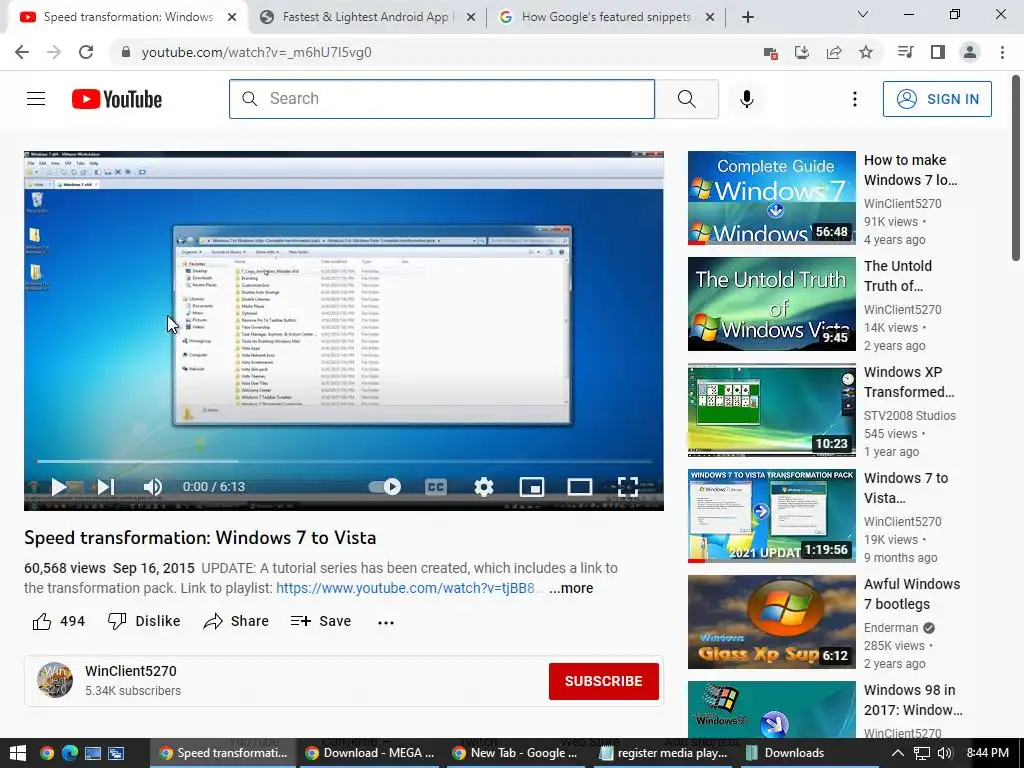Open Chrome side panel

[938, 52]
